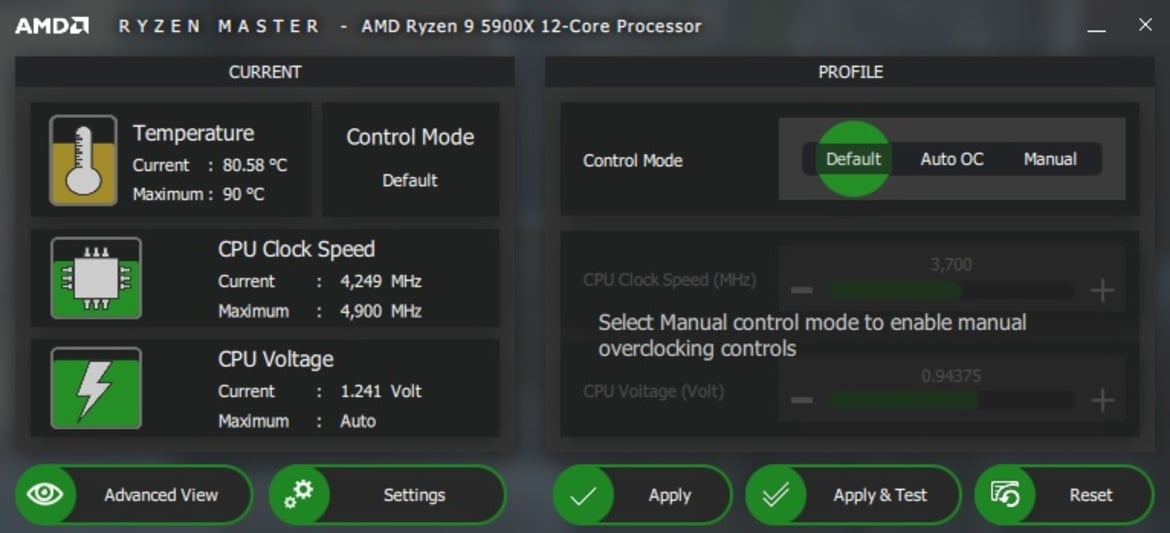
Task: Click the 0.94375 voltage value
Action: (x=951, y=376)
